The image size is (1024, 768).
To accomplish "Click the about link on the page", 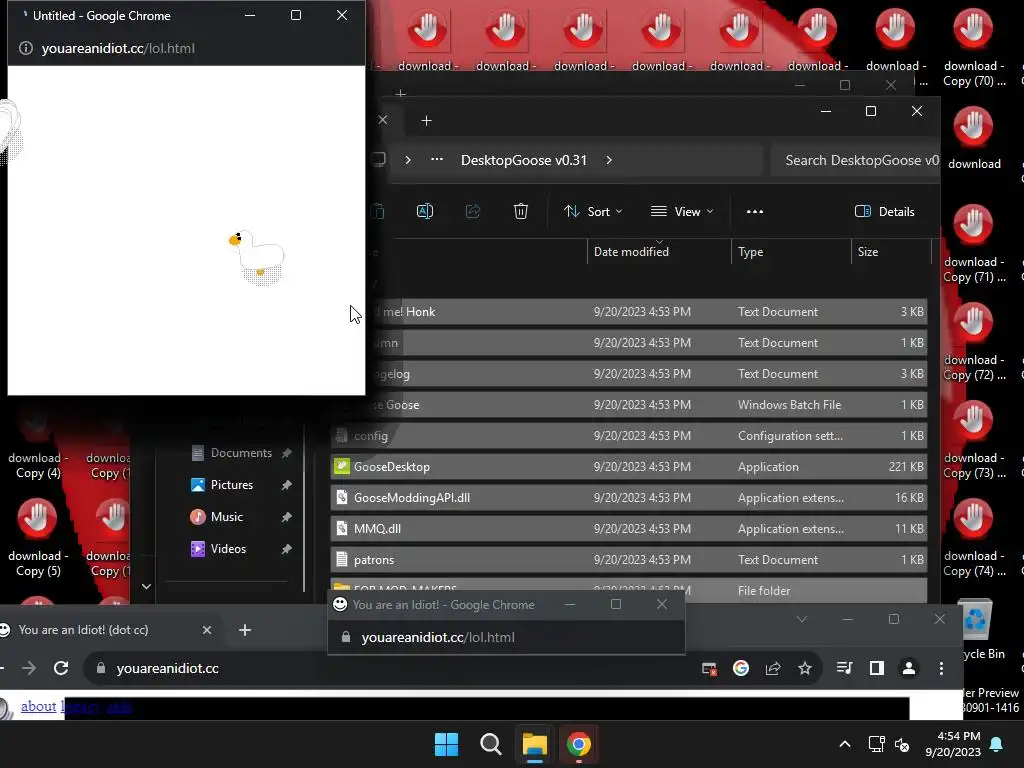I will 39,706.
